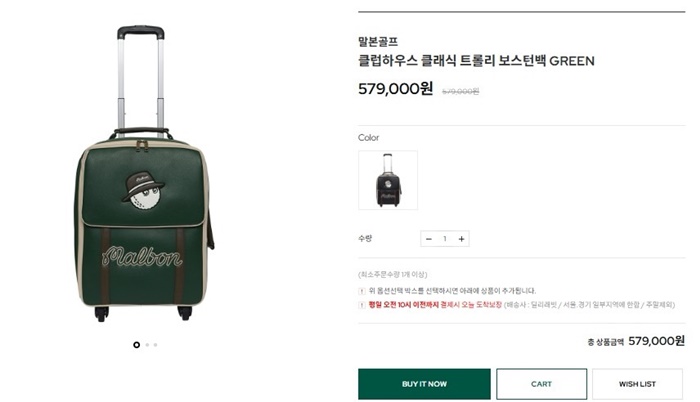
Task: Jump to the third carousel dot
Action: pyautogui.click(x=155, y=345)
